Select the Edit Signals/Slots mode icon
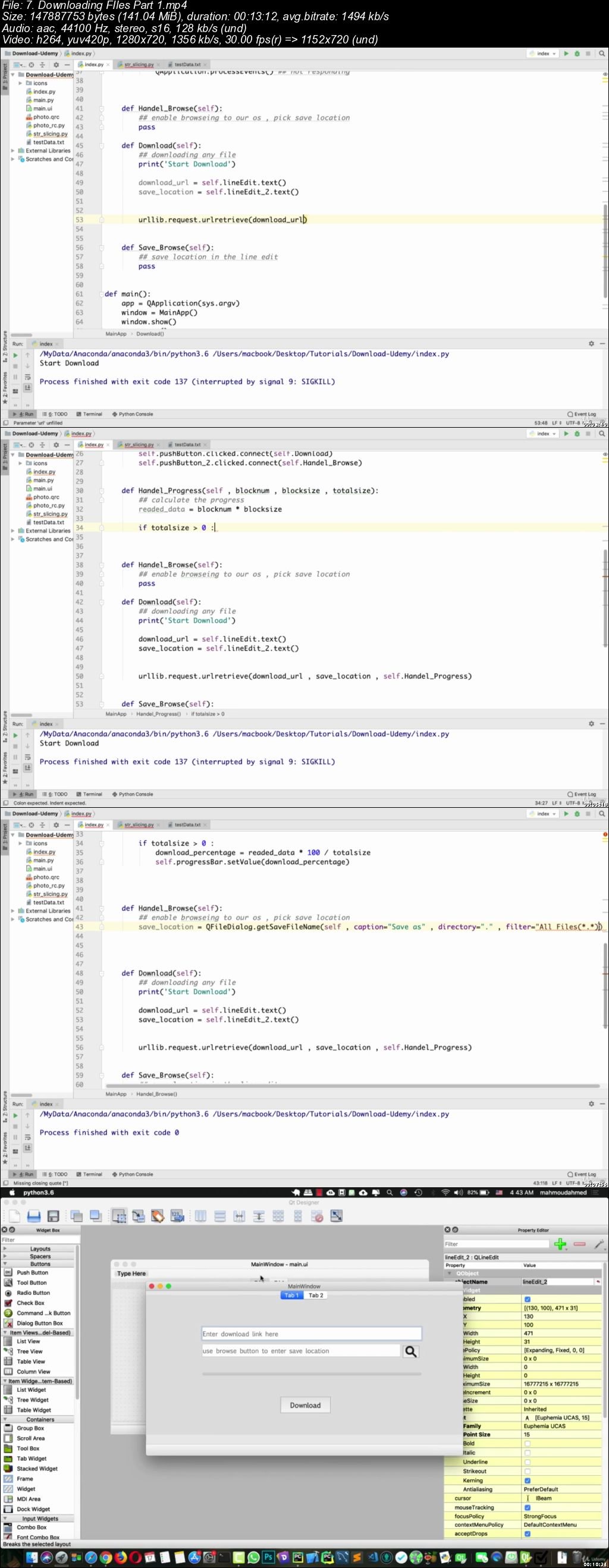This screenshot has width=609, height=1568. (x=139, y=1216)
